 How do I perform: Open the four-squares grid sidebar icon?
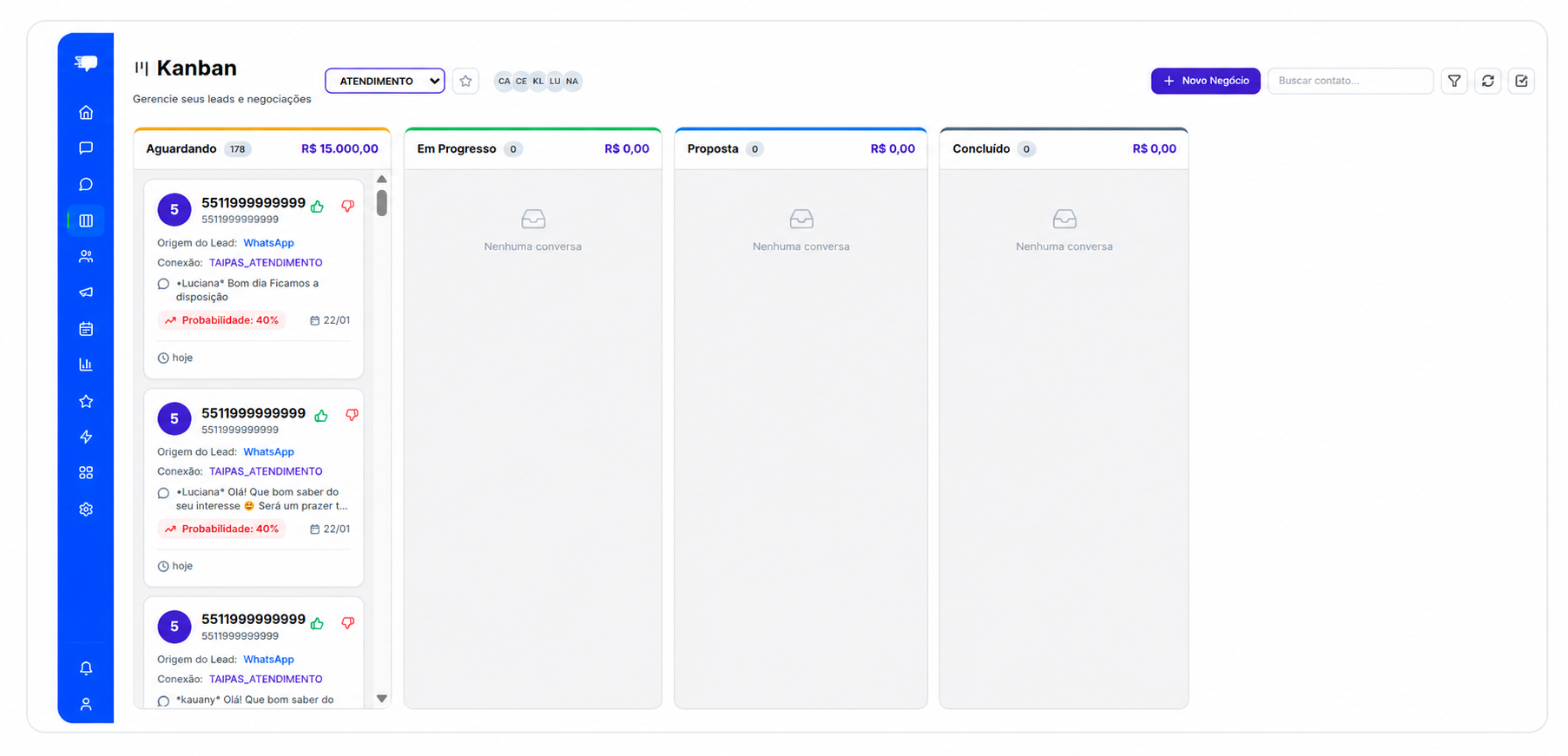[x=86, y=473]
